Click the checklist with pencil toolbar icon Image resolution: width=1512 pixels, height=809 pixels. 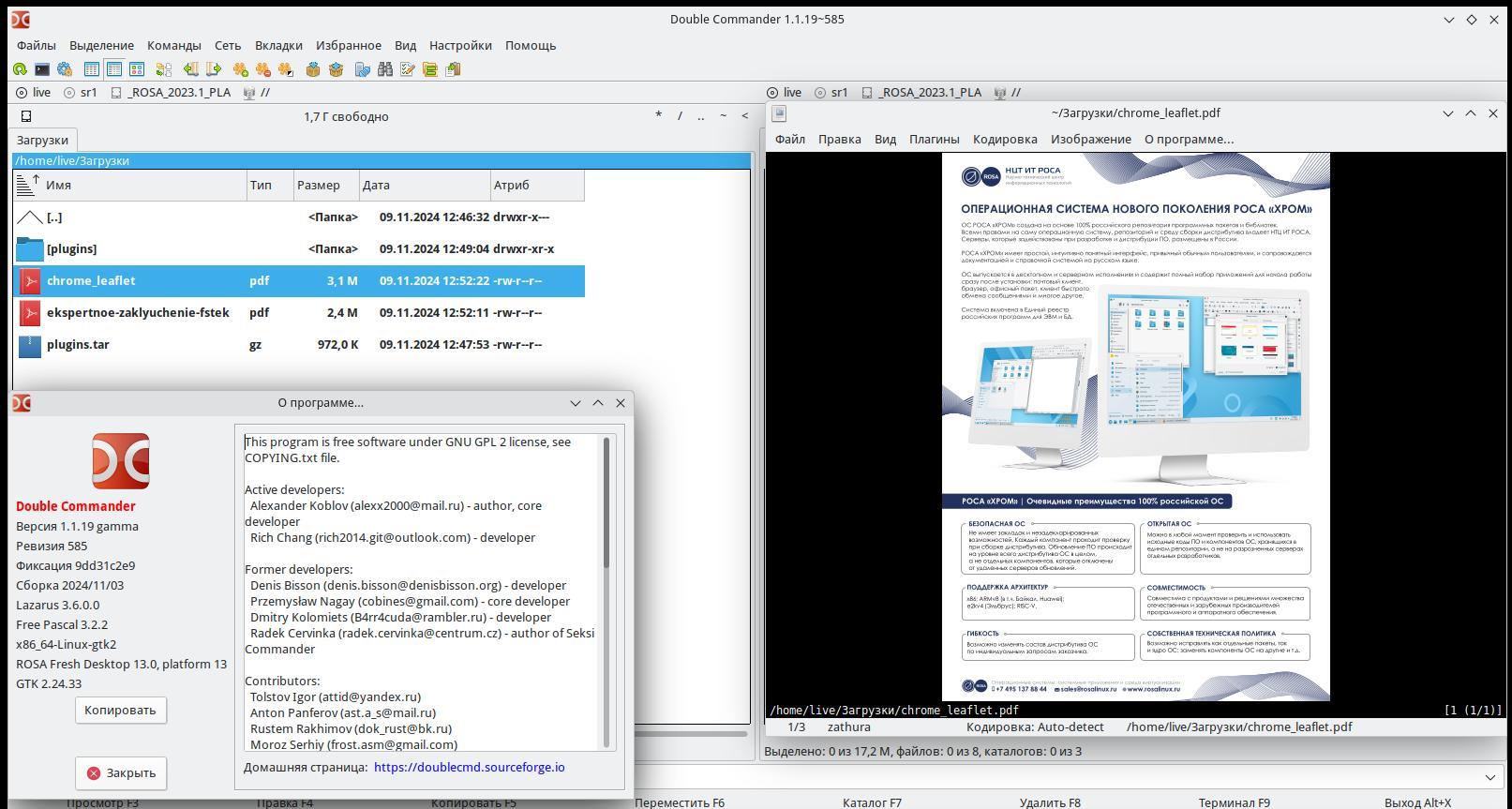coord(408,69)
